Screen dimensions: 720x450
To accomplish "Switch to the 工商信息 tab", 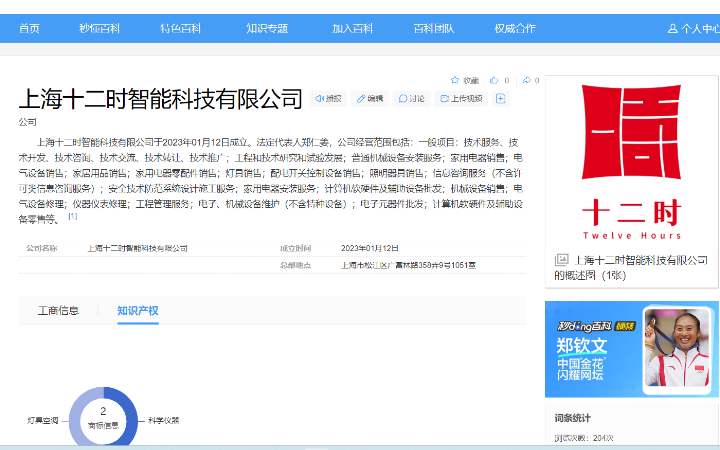I will 58,311.
